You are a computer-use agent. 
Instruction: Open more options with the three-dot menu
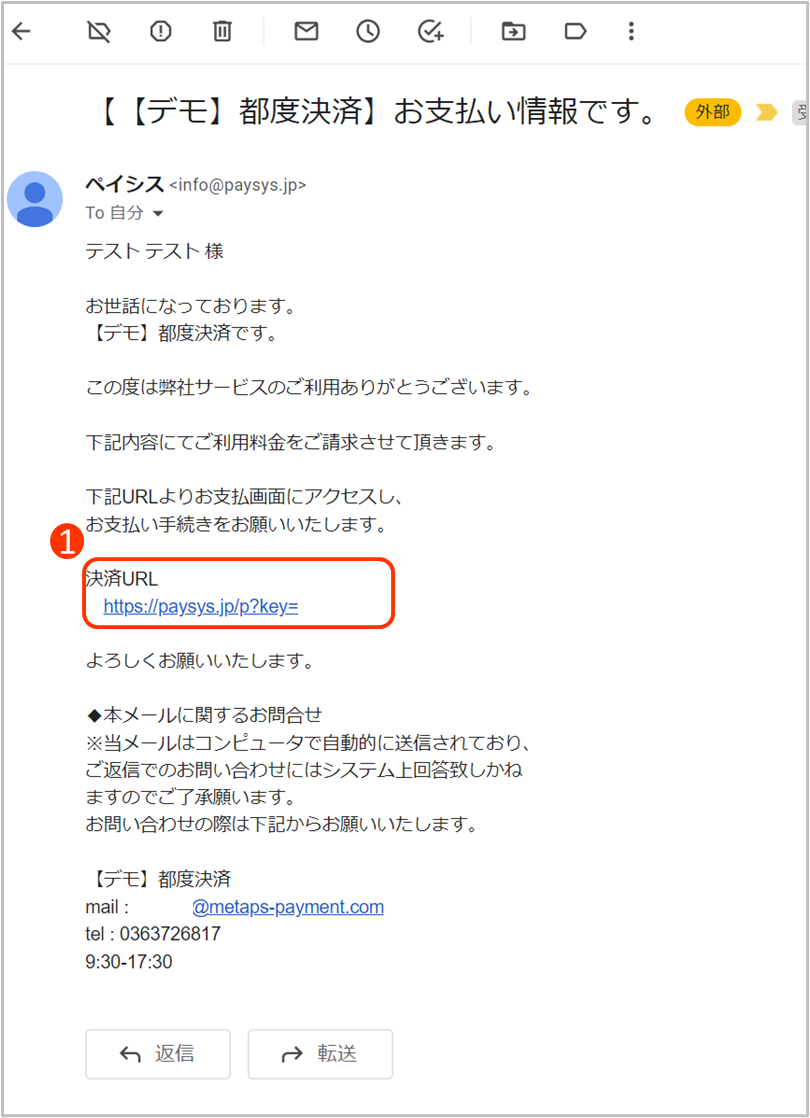pyautogui.click(x=631, y=31)
